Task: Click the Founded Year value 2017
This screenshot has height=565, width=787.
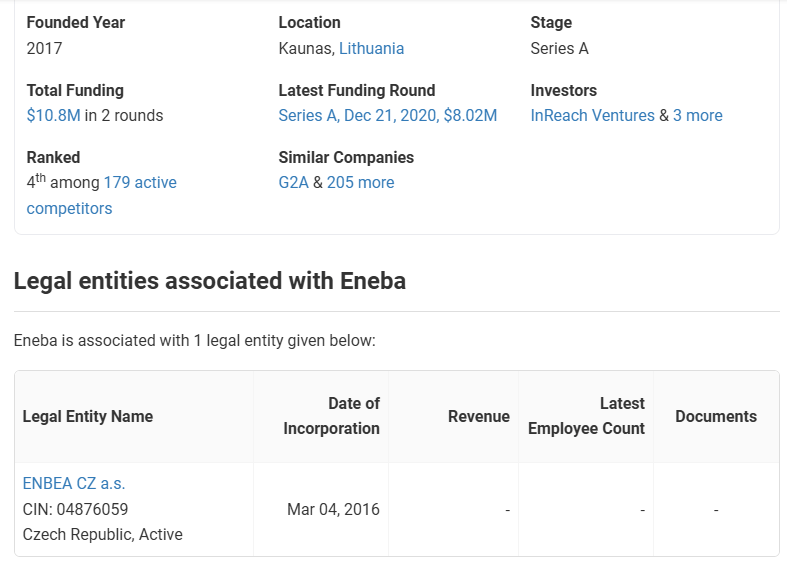Action: tap(44, 48)
